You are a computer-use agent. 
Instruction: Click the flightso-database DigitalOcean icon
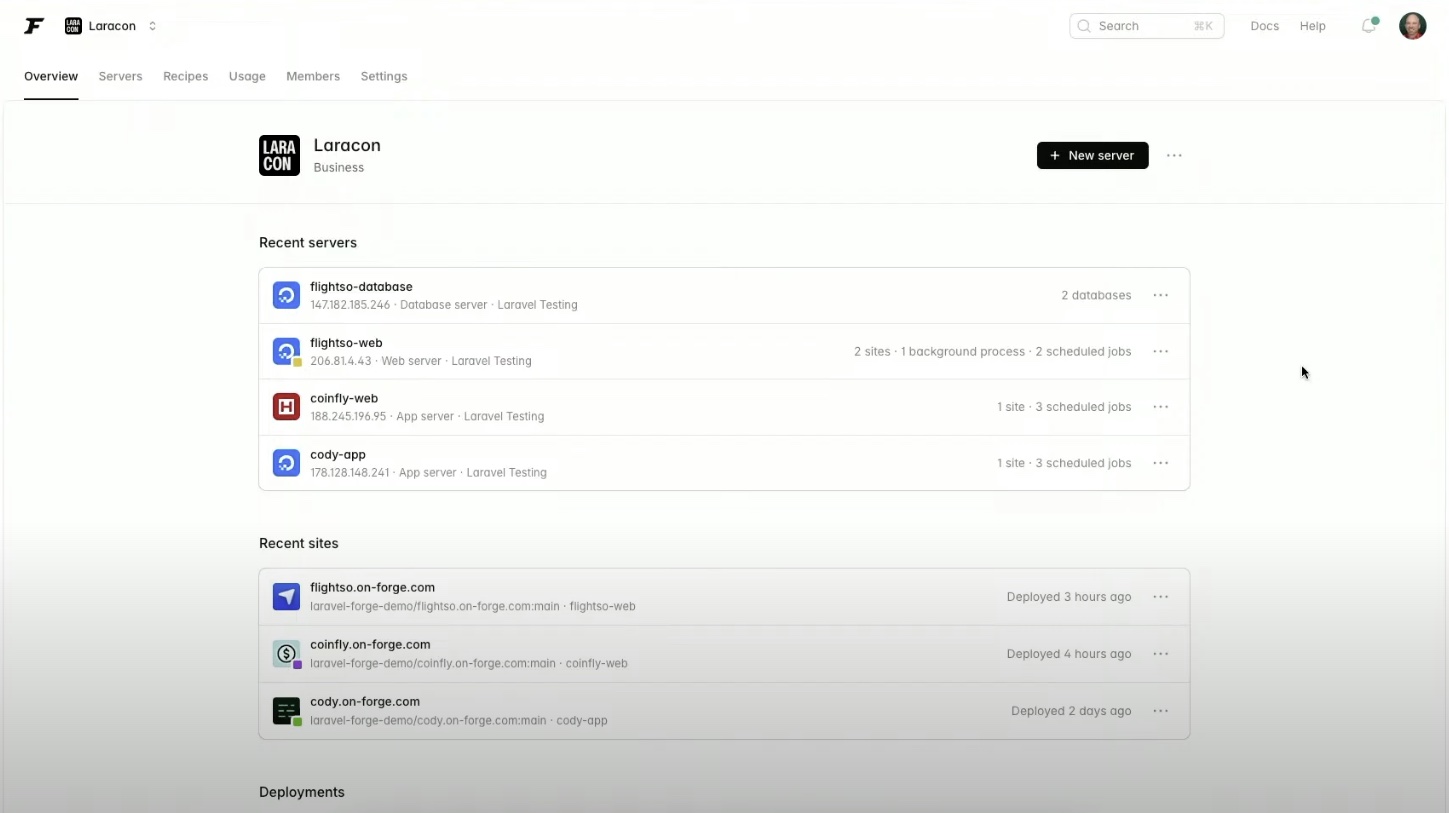[286, 295]
